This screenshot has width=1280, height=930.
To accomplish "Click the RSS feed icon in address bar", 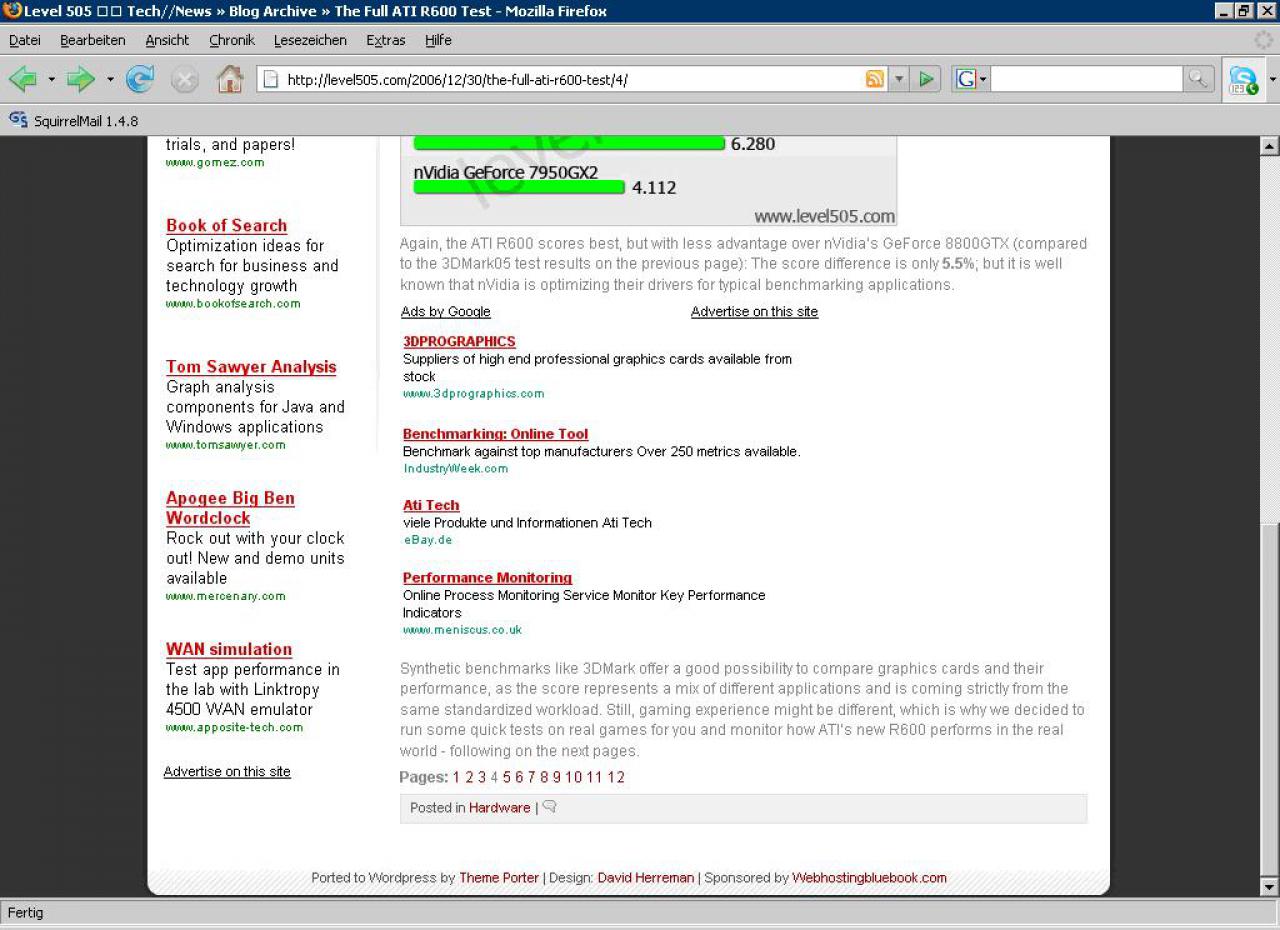I will coord(874,80).
